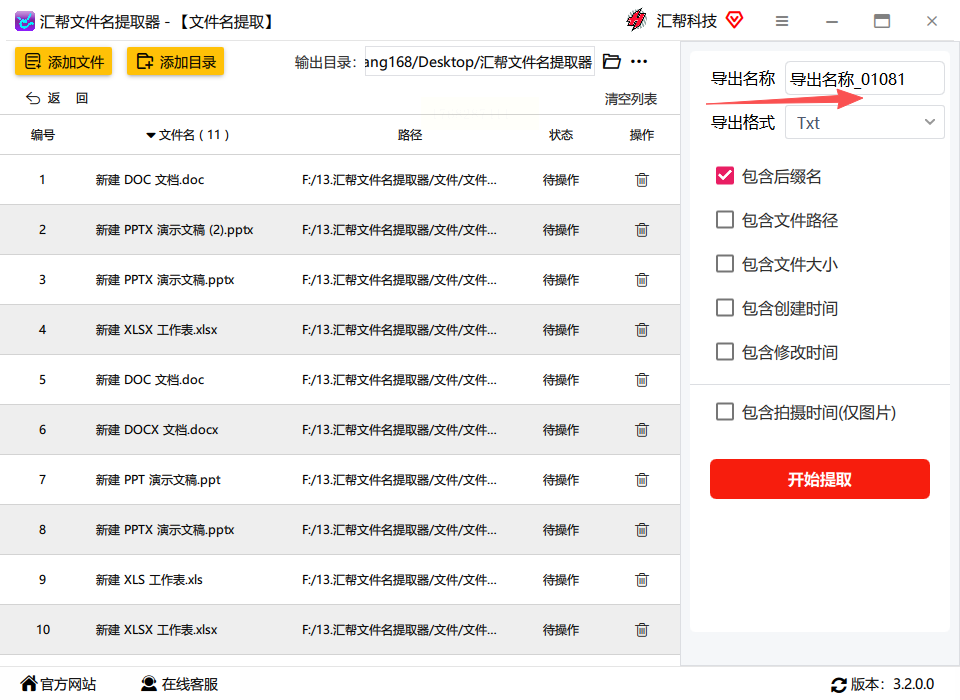Click the three-dot more options icon
This screenshot has height=700, width=960.
tap(639, 62)
